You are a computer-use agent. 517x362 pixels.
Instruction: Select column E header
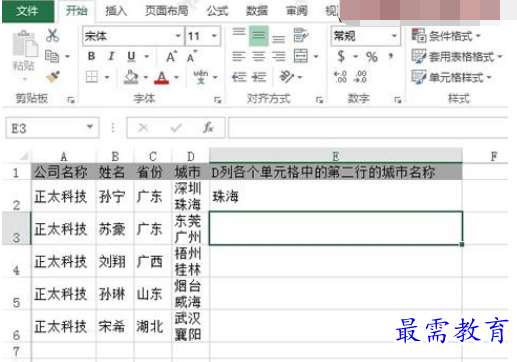coord(336,156)
